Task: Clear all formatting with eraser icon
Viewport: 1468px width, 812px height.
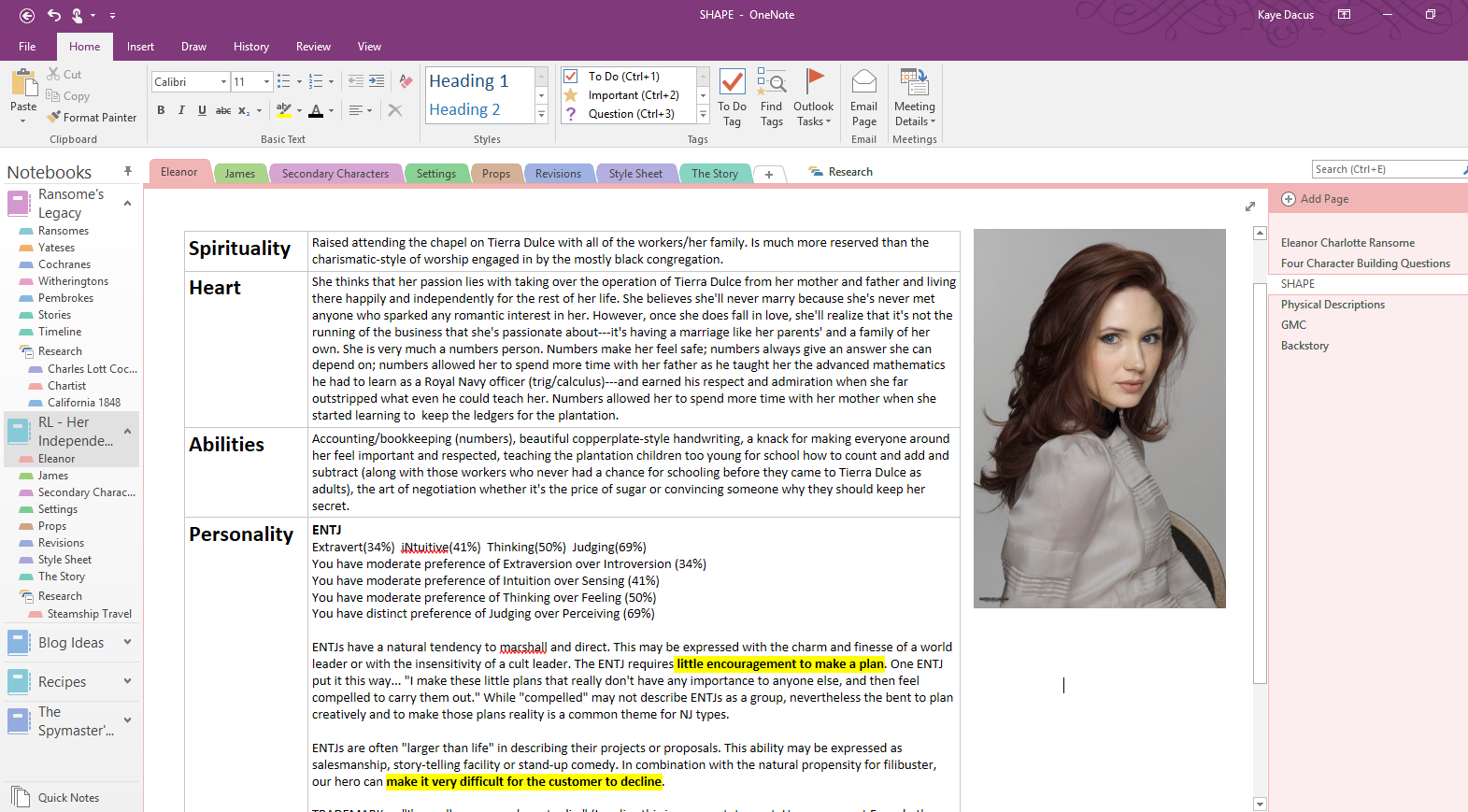Action: 406,81
